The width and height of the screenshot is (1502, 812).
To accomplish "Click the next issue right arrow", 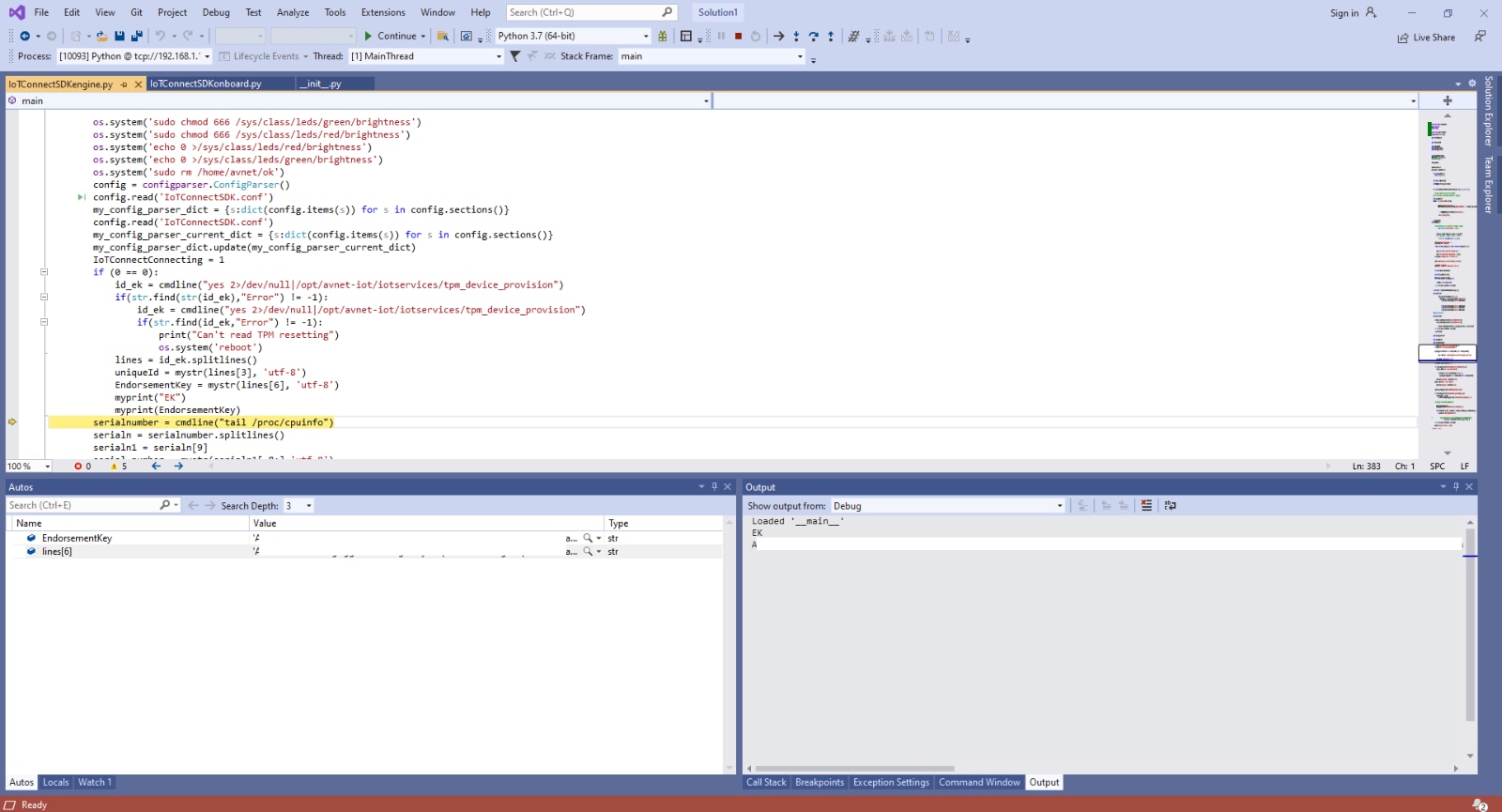I will [178, 466].
